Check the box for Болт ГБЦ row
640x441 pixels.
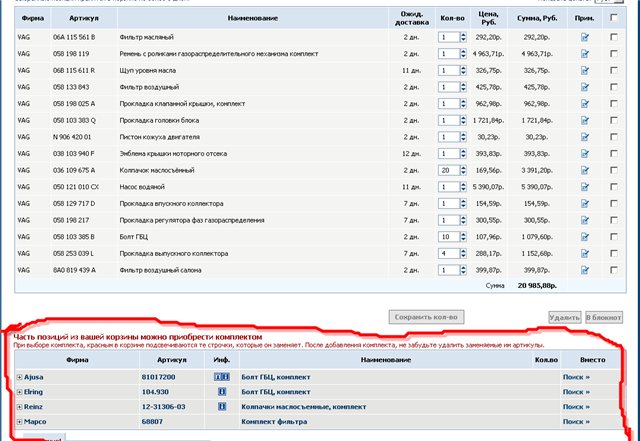tap(613, 236)
